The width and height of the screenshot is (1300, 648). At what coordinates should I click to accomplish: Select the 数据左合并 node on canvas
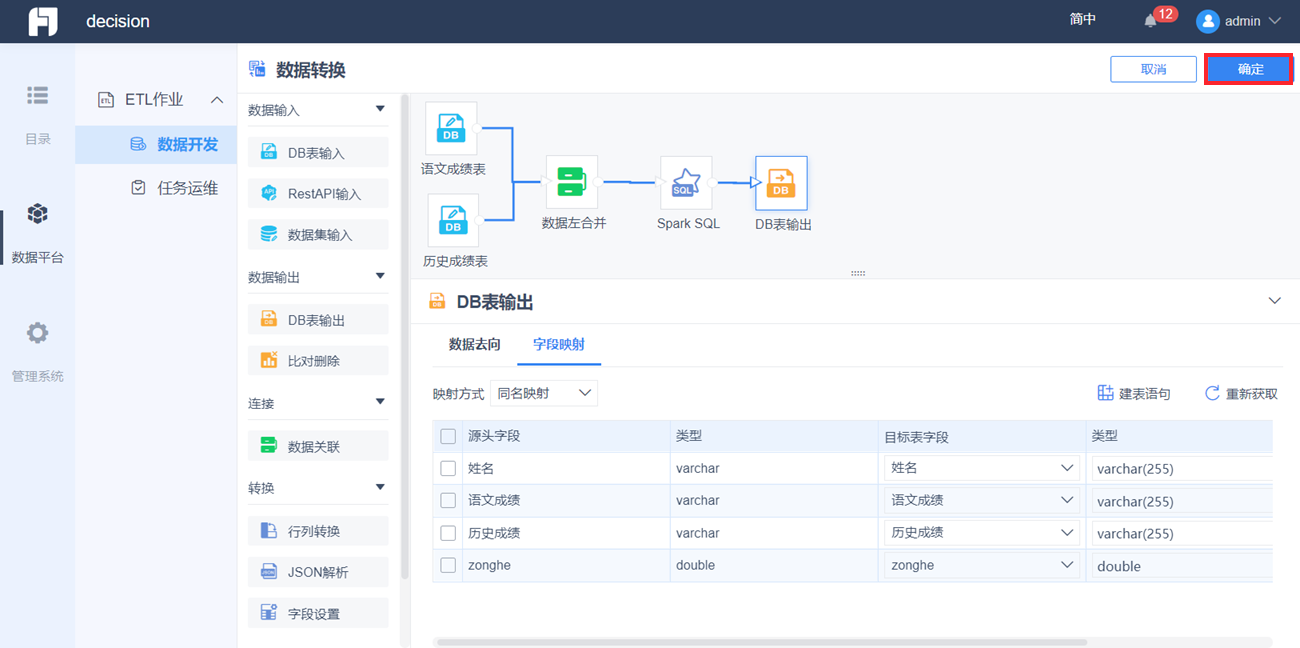pos(572,182)
